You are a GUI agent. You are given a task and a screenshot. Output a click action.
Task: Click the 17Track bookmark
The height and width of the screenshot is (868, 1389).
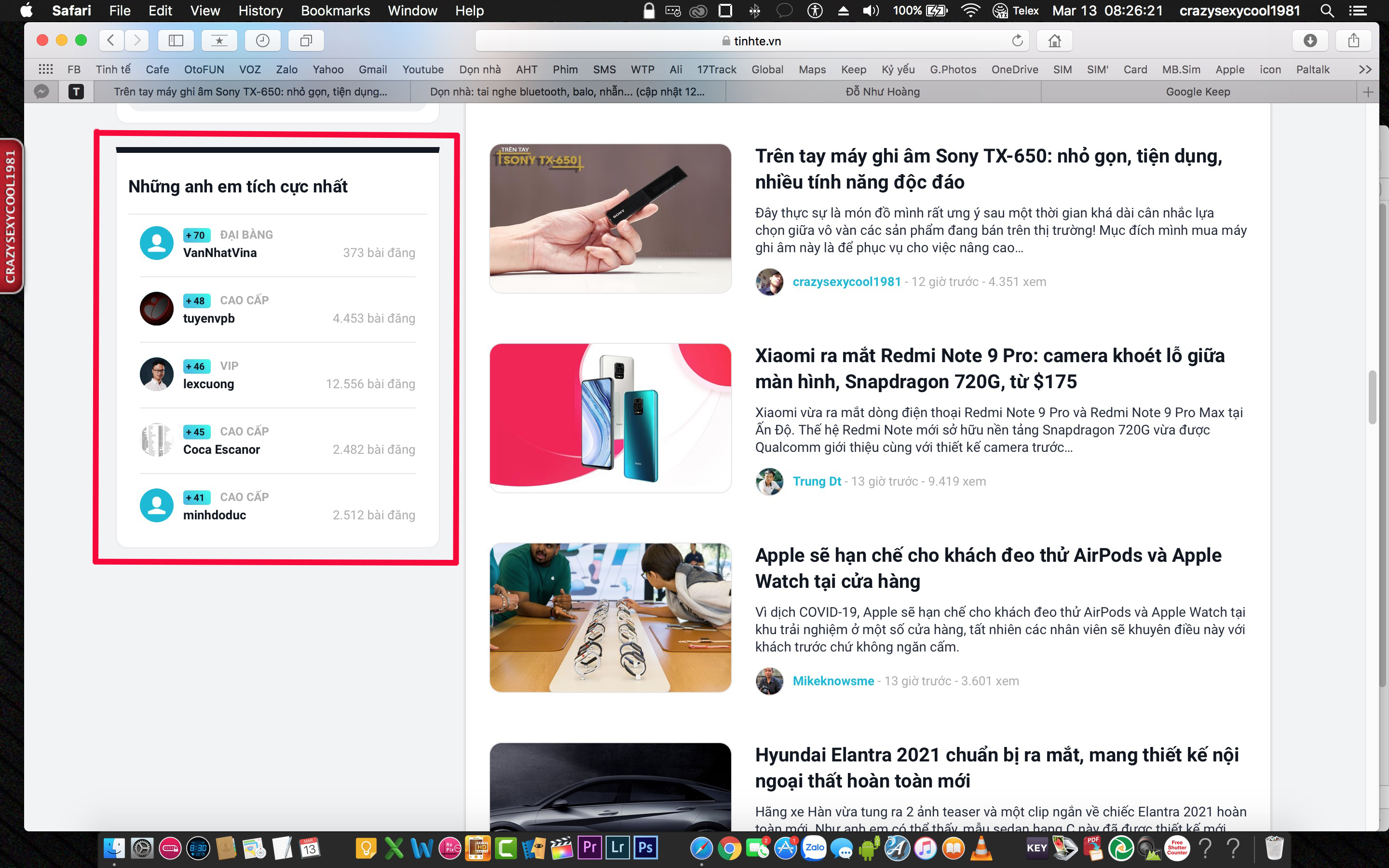coord(716,69)
